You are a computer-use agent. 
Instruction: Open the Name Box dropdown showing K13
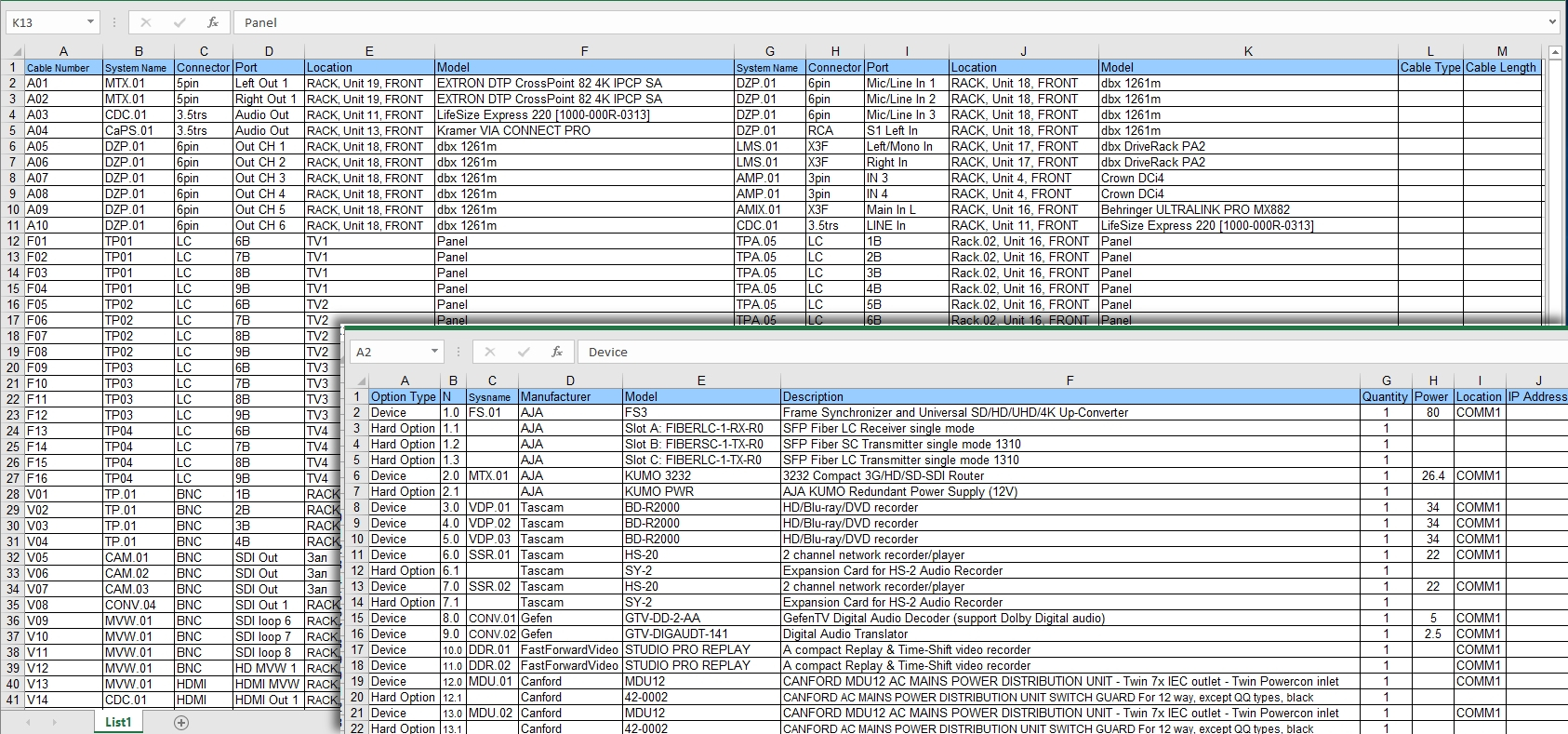(90, 22)
